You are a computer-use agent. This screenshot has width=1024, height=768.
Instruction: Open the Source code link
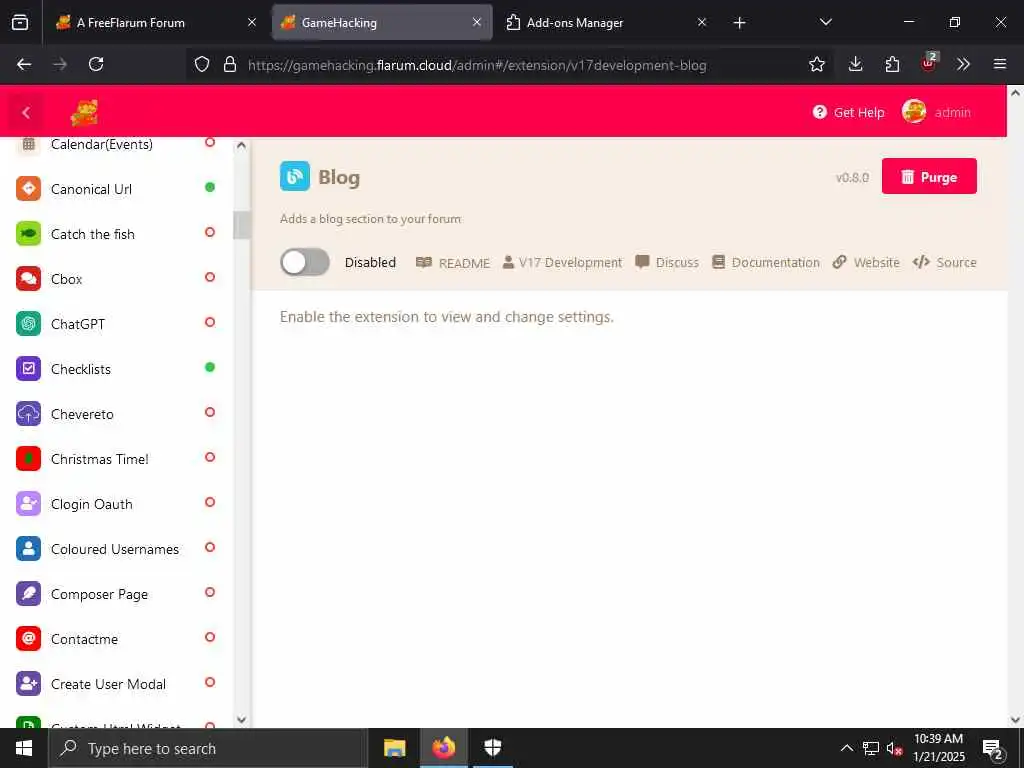(x=944, y=263)
